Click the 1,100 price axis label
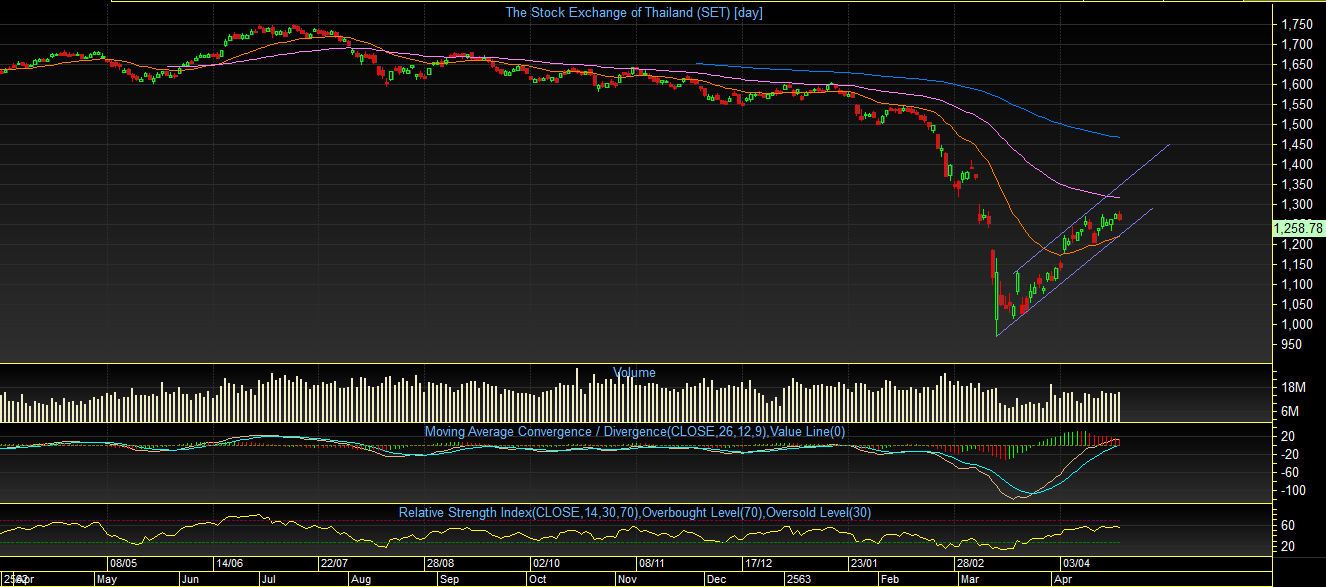Screen dimensions: 1326x587 [x=1297, y=284]
